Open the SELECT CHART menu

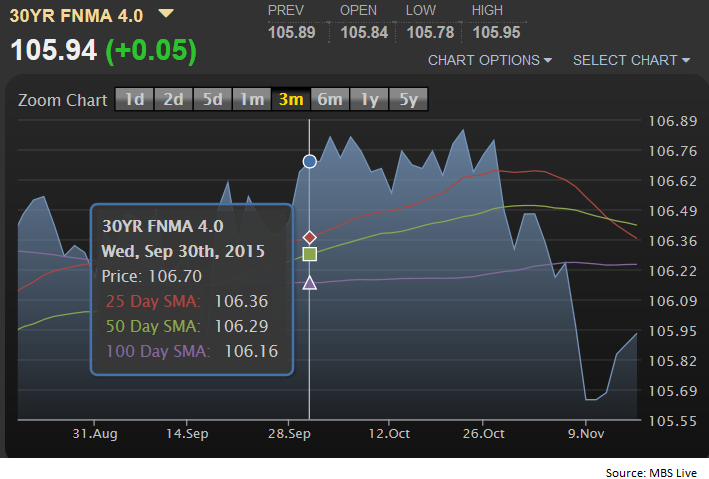coord(631,60)
